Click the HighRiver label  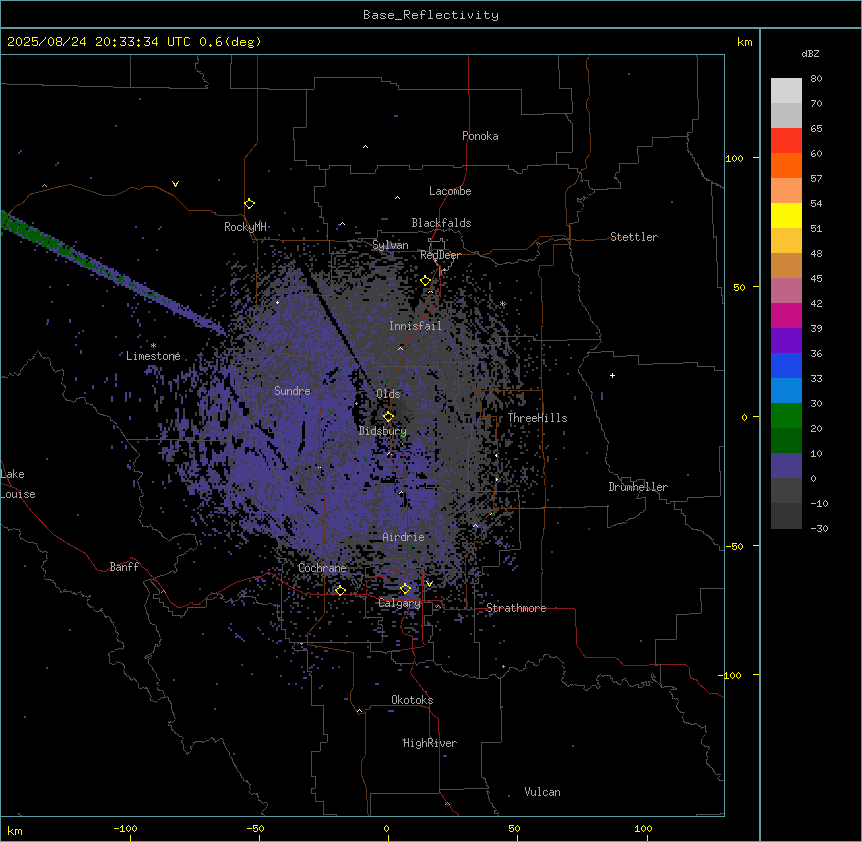coord(430,743)
